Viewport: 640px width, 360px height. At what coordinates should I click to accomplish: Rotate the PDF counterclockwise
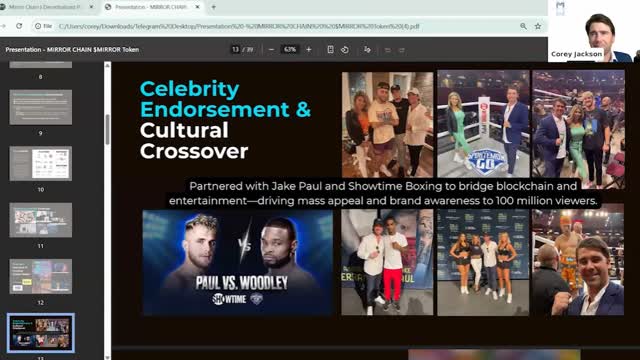pyautogui.click(x=345, y=49)
